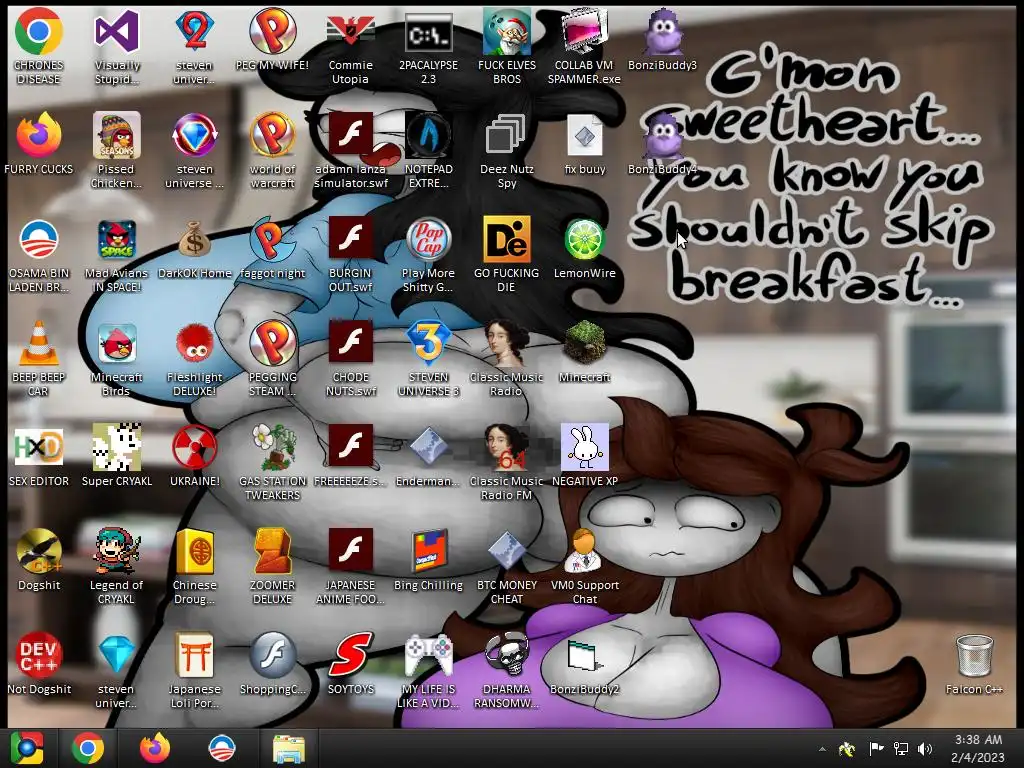Viewport: 1024px width, 768px height.
Task: Open JAPANESE ANIME FOO... Flash file
Action: (351, 550)
